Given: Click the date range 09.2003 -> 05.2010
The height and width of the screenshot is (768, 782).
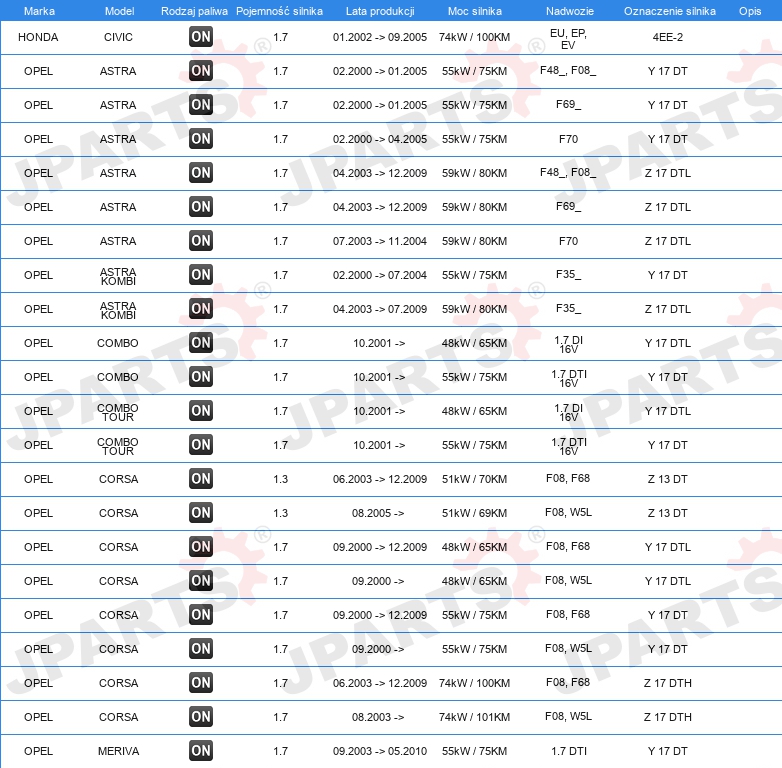Looking at the screenshot, I should click(380, 751).
